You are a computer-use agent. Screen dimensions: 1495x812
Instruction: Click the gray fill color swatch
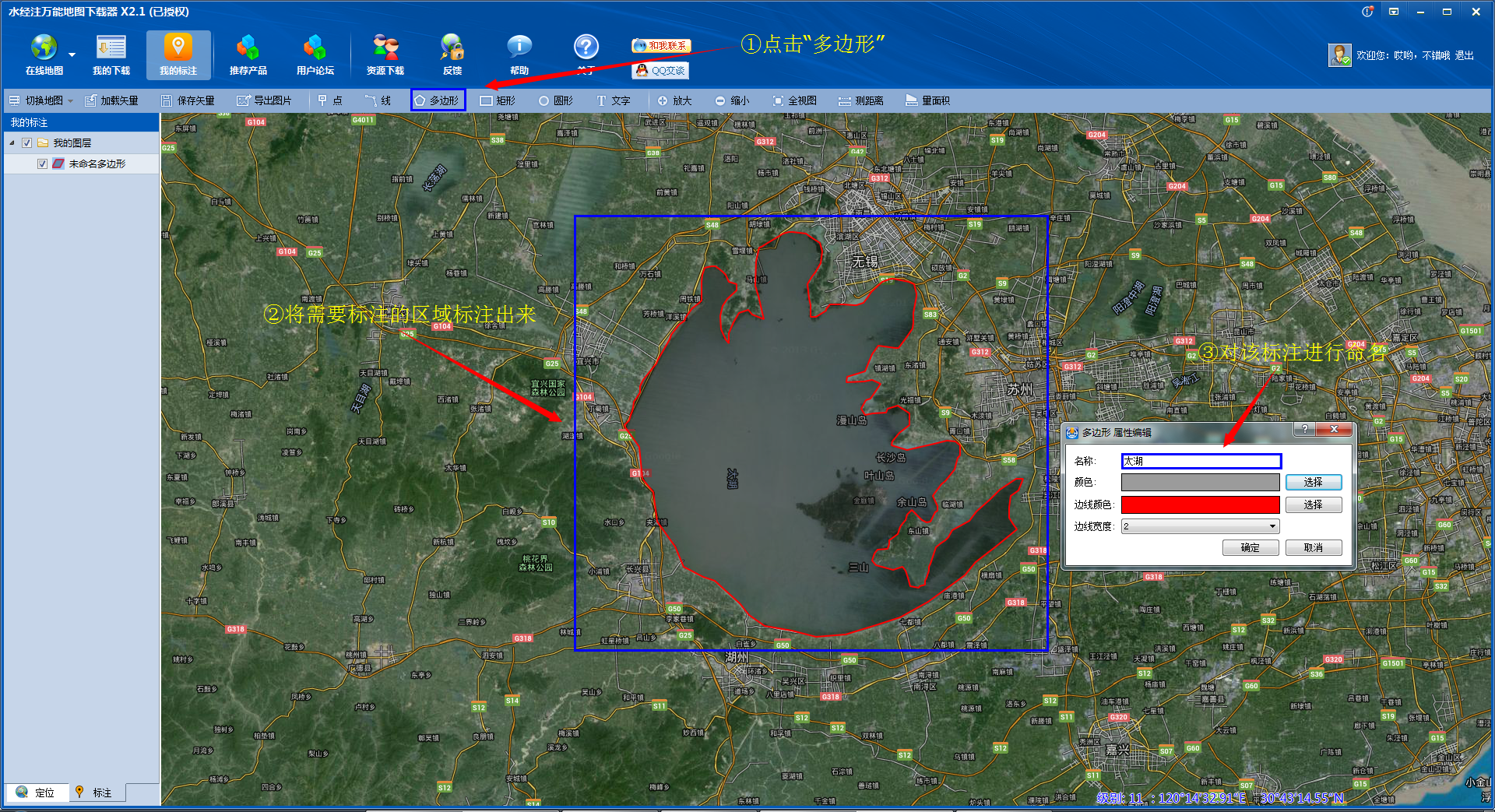point(1201,483)
